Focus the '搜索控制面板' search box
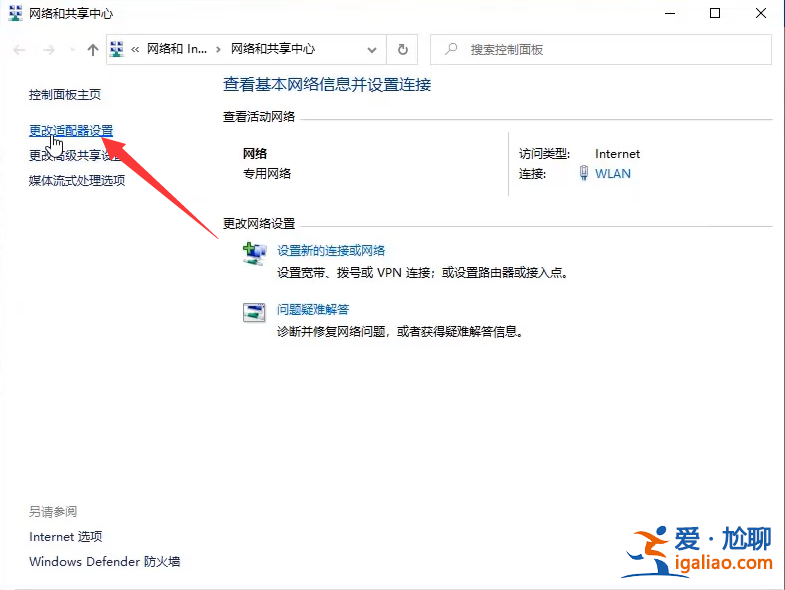Image resolution: width=785 pixels, height=590 pixels. click(600, 50)
